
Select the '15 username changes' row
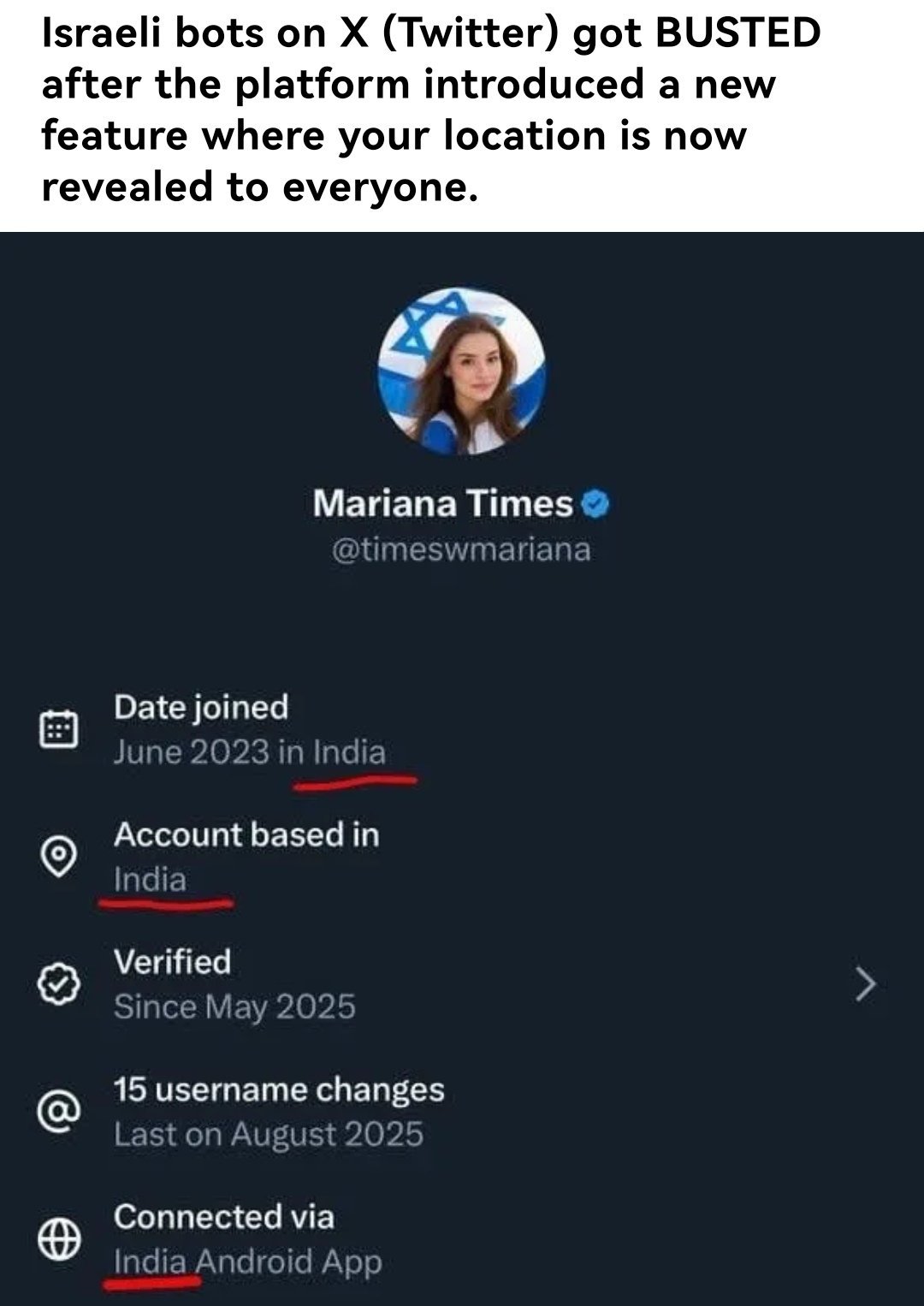pos(279,1089)
